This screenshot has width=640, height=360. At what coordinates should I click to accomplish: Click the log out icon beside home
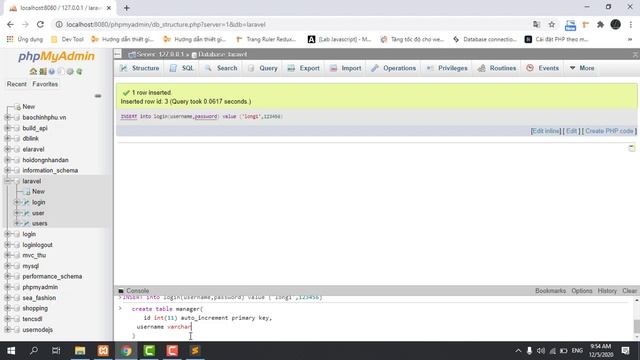pyautogui.click(x=42, y=71)
